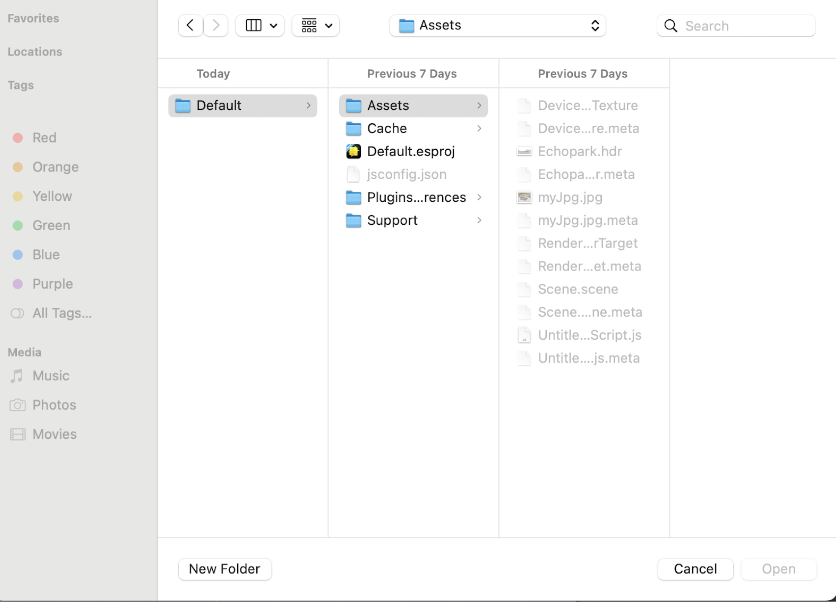Viewport: 836px width, 603px height.
Task: Click the Cancel button
Action: click(695, 569)
